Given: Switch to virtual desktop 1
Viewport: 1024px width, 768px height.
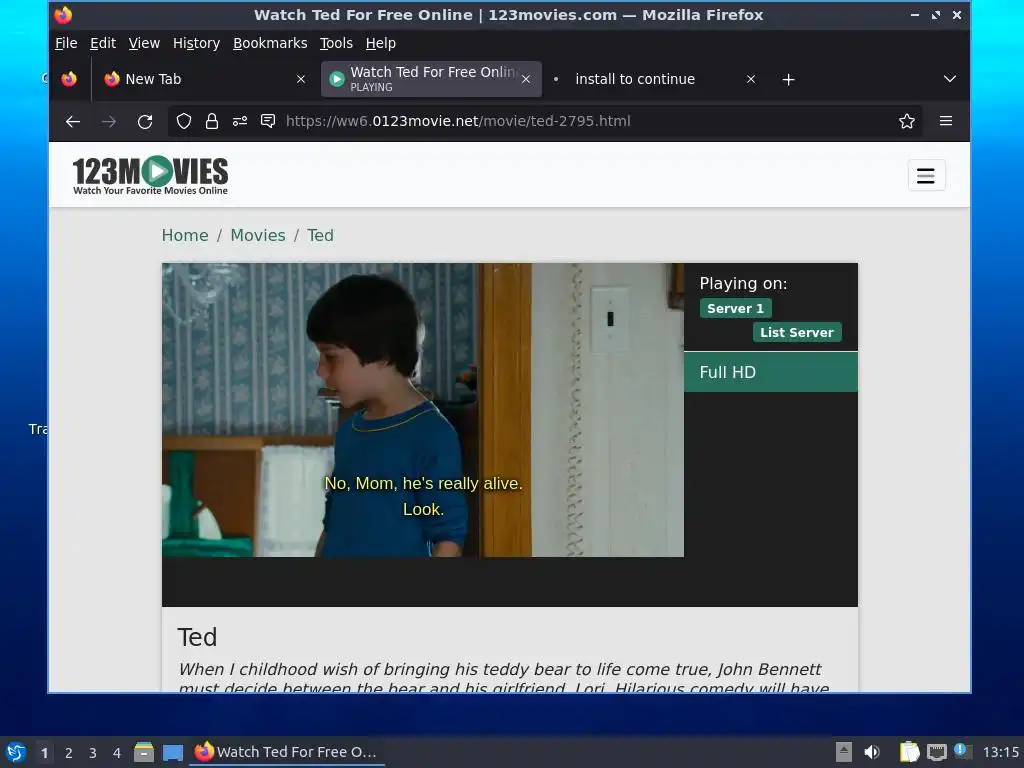Looking at the screenshot, I should [44, 753].
